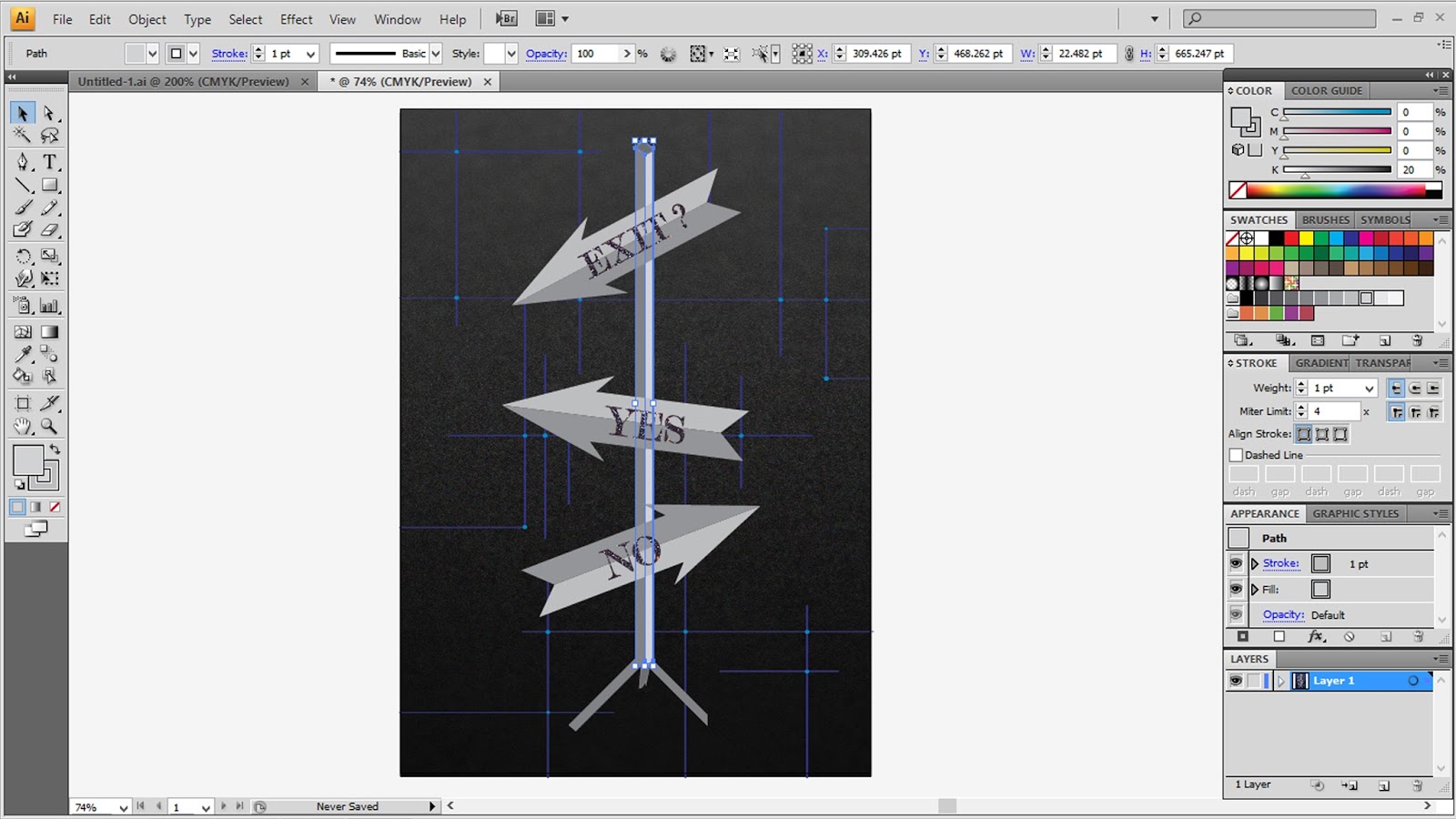Image resolution: width=1456 pixels, height=819 pixels.
Task: Toggle Stroke visibility in the Appearance panel
Action: pyautogui.click(x=1236, y=562)
